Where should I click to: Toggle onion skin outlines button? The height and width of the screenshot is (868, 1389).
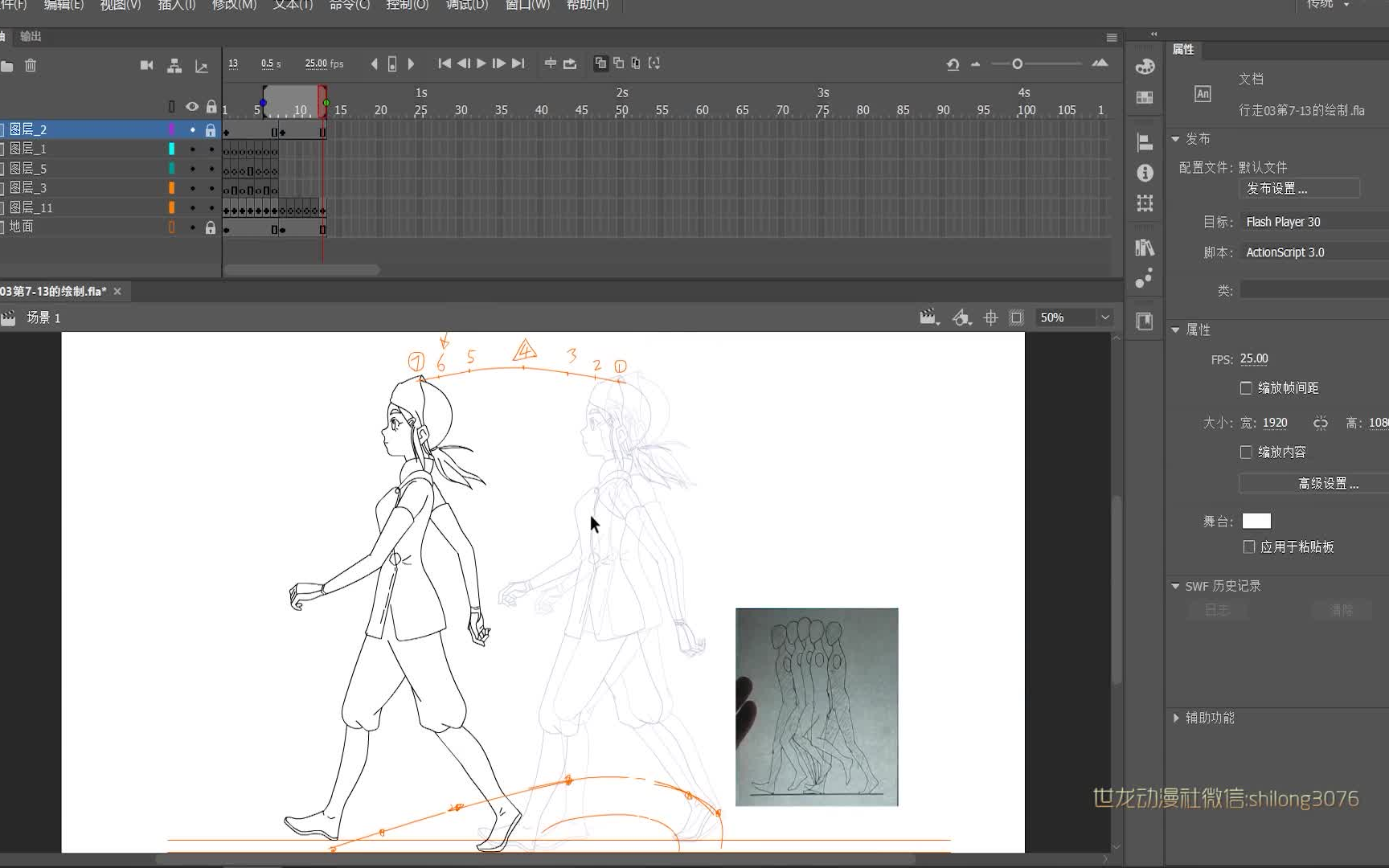(618, 63)
